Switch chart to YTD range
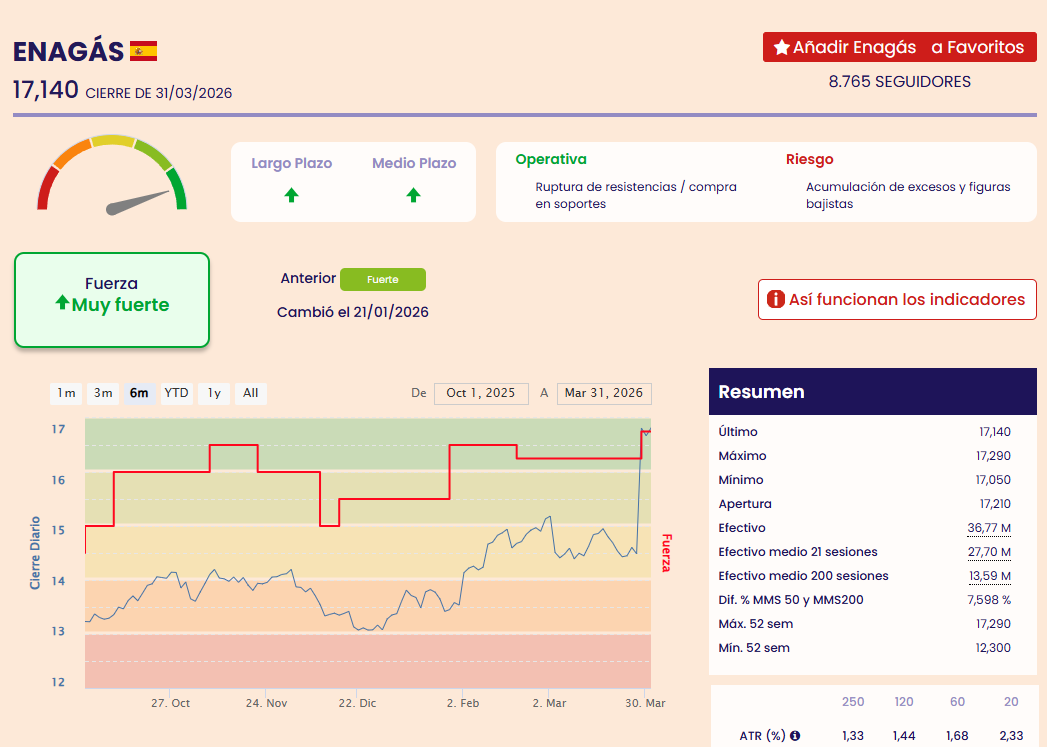 tap(176, 393)
